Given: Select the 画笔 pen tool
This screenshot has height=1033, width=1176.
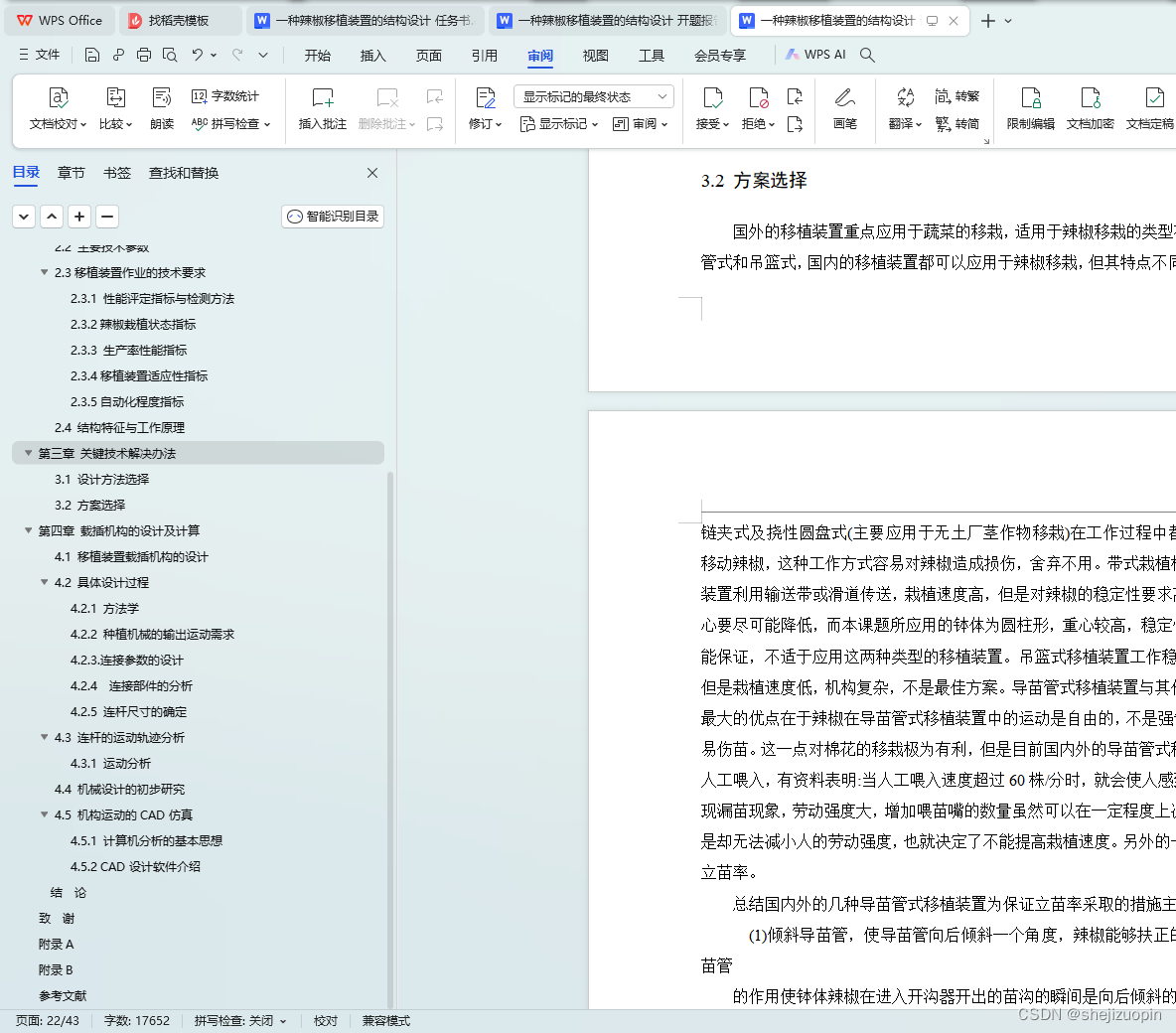Looking at the screenshot, I should click(844, 109).
